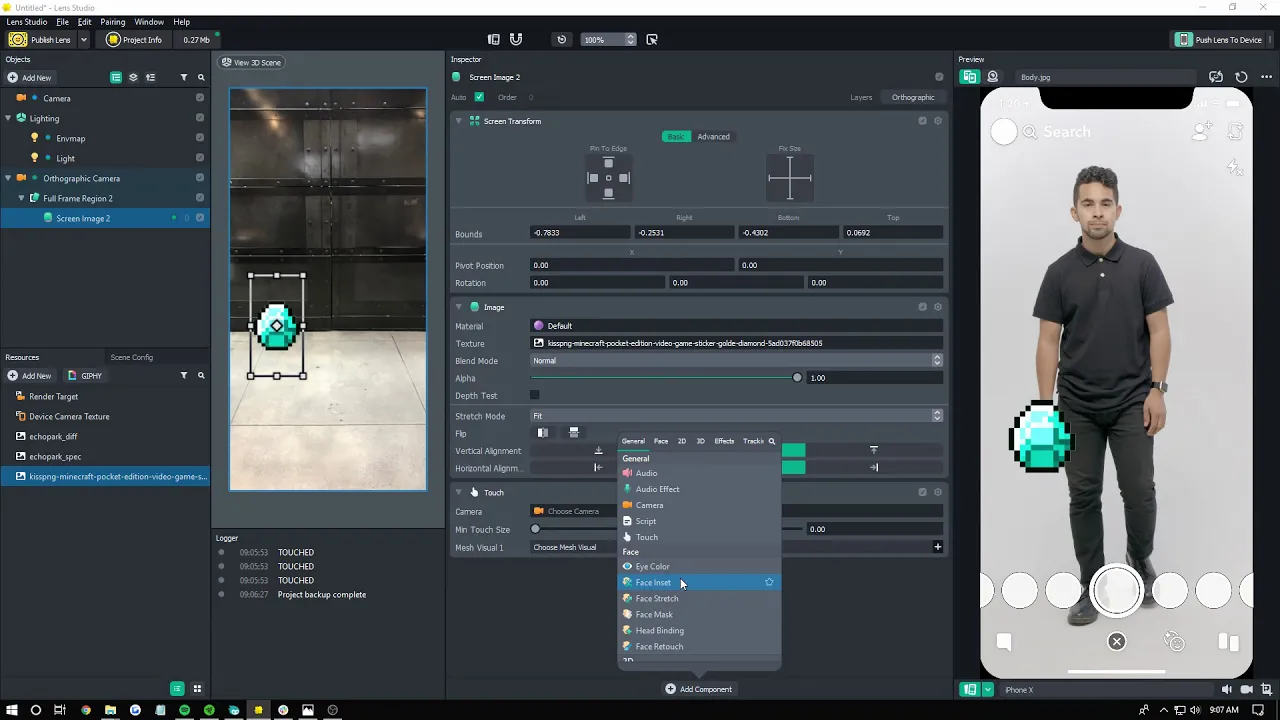This screenshot has width=1280, height=720.
Task: Add a Mesh Visual with plus icon
Action: (937, 547)
